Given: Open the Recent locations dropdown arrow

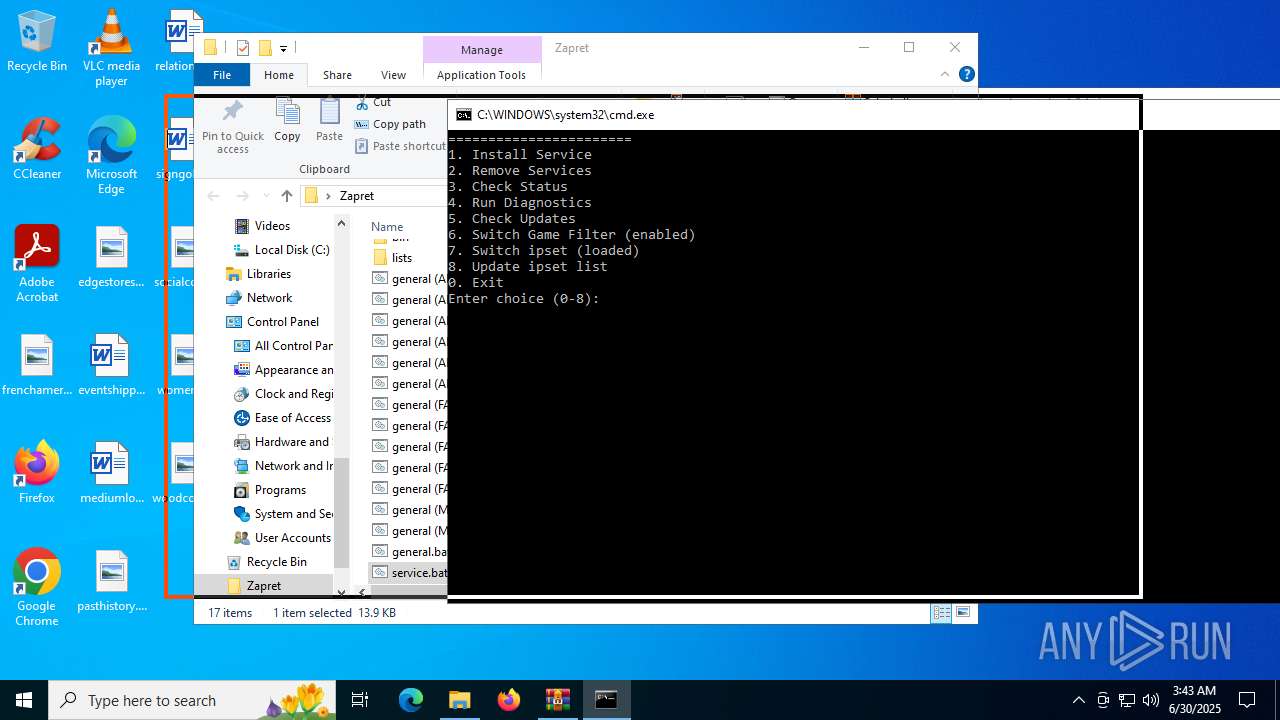Looking at the screenshot, I should pos(266,196).
